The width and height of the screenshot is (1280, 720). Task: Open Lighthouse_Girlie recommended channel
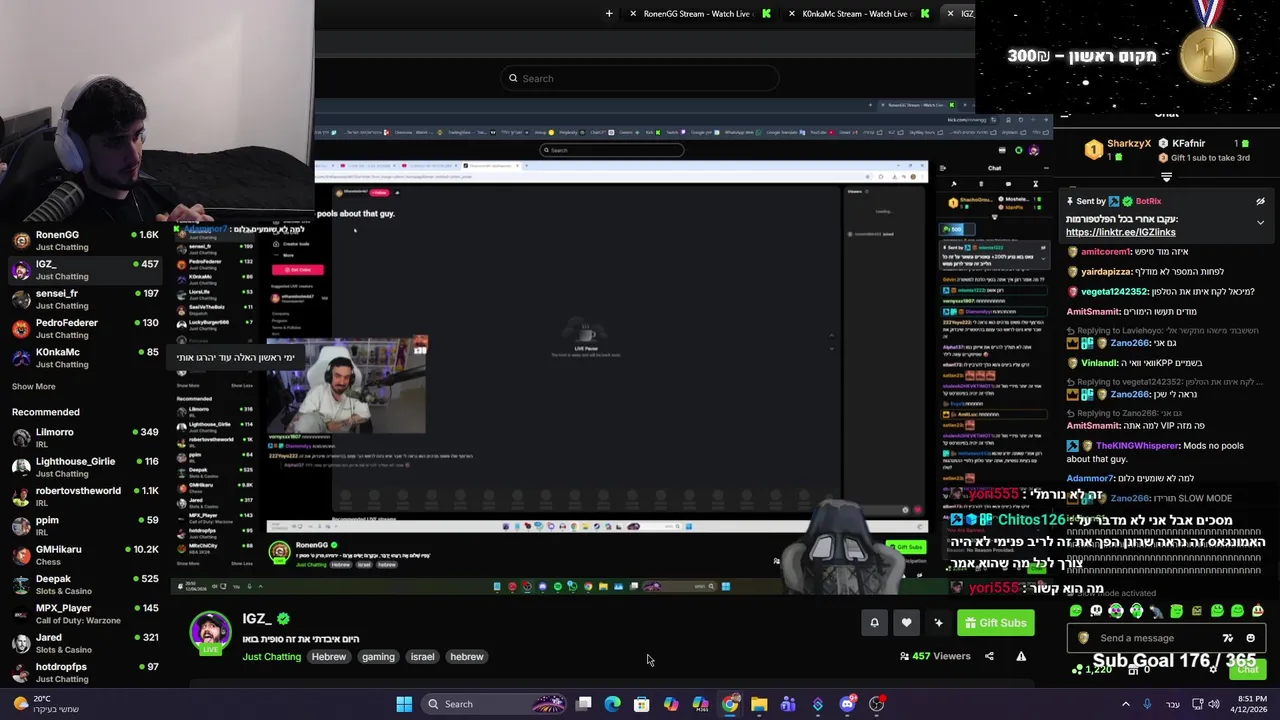point(85,467)
